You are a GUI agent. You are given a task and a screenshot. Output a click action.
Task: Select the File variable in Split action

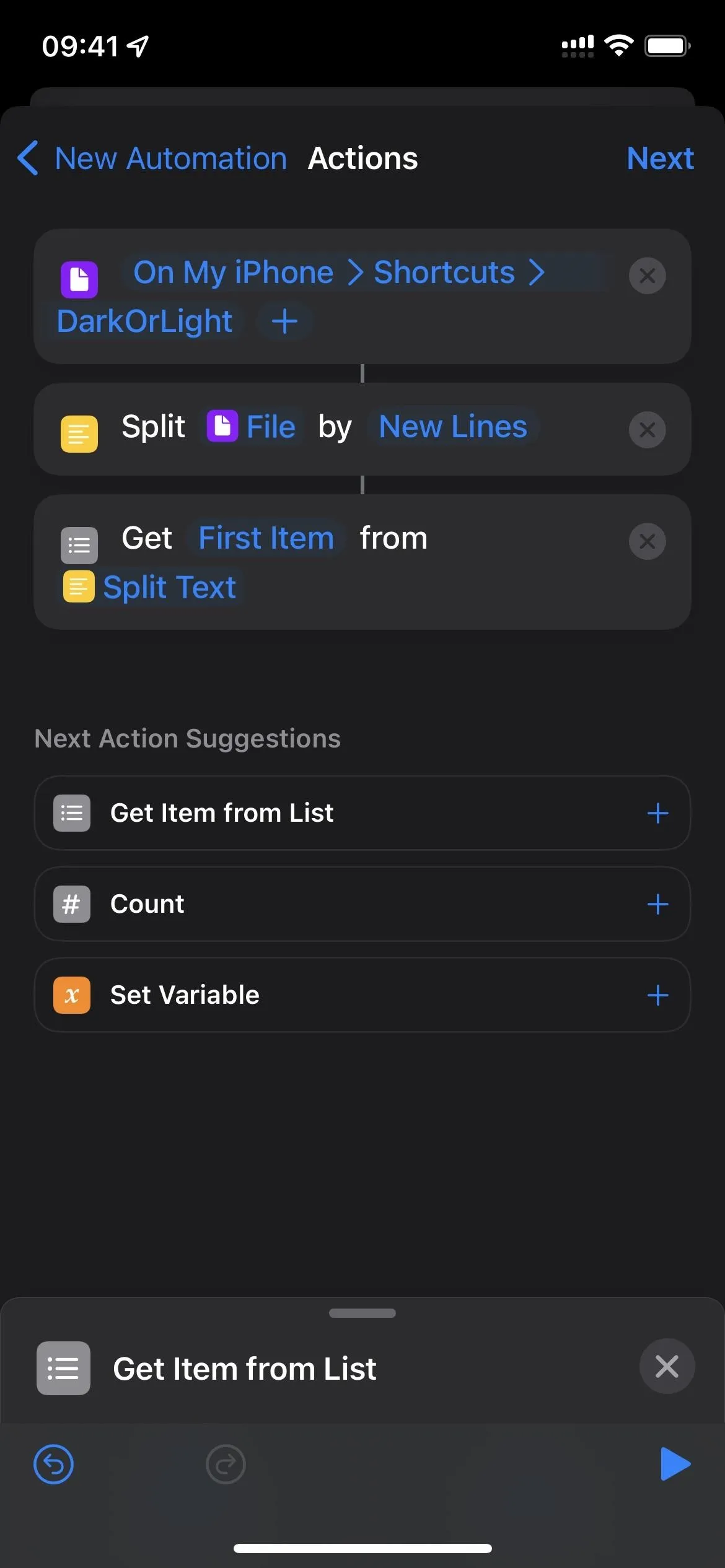pos(253,427)
